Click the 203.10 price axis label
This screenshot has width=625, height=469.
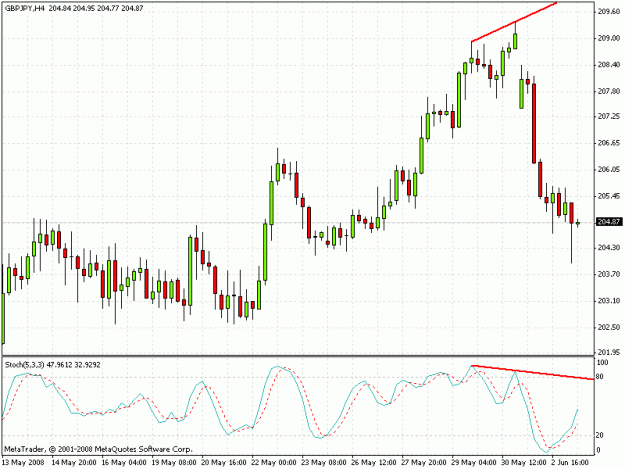click(609, 301)
